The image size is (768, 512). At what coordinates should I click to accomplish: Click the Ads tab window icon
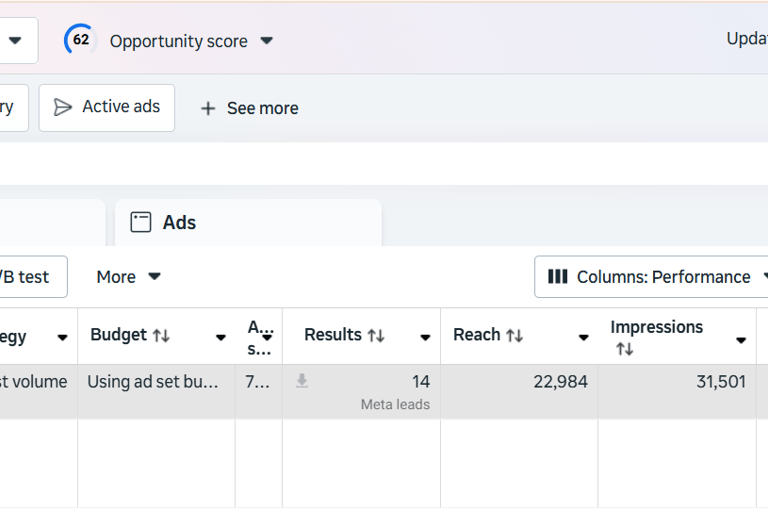[141, 222]
